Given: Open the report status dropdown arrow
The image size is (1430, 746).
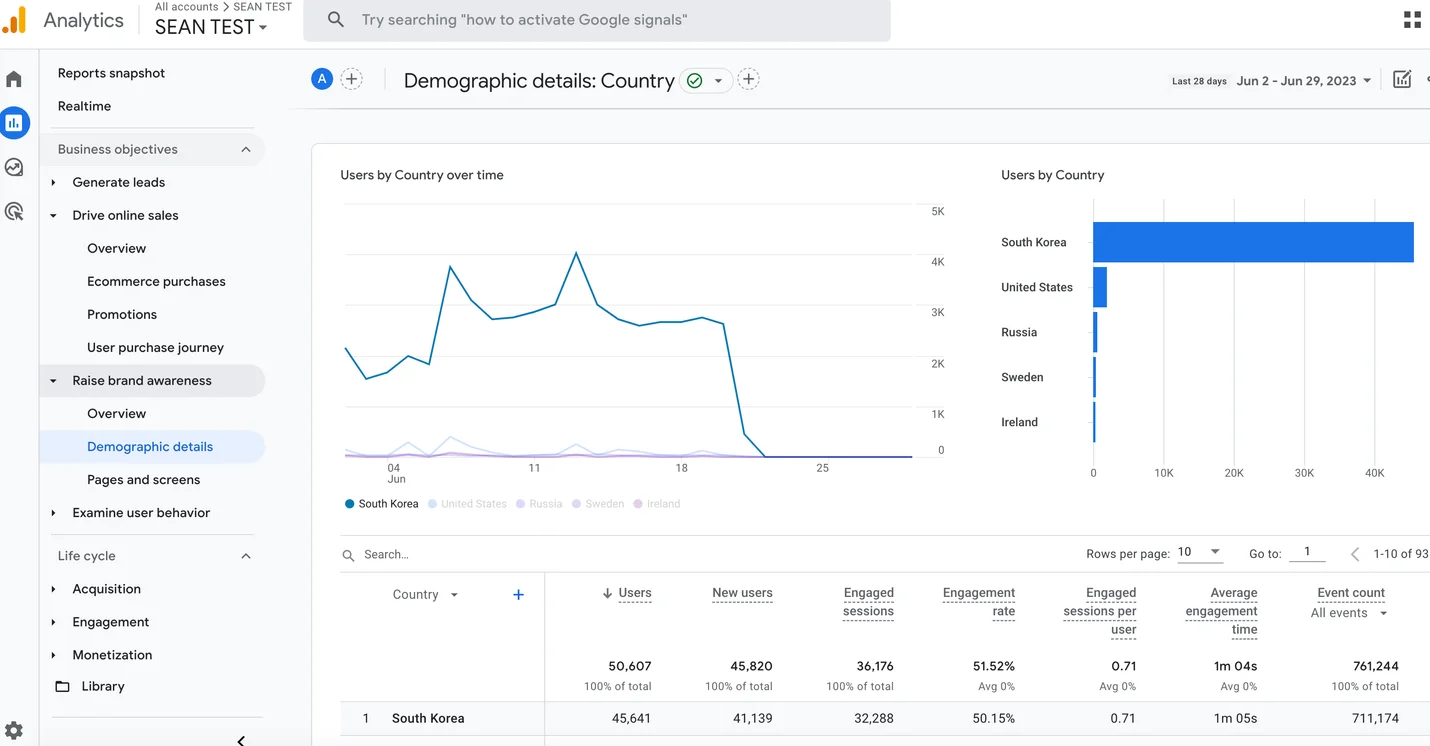Looking at the screenshot, I should 718,81.
